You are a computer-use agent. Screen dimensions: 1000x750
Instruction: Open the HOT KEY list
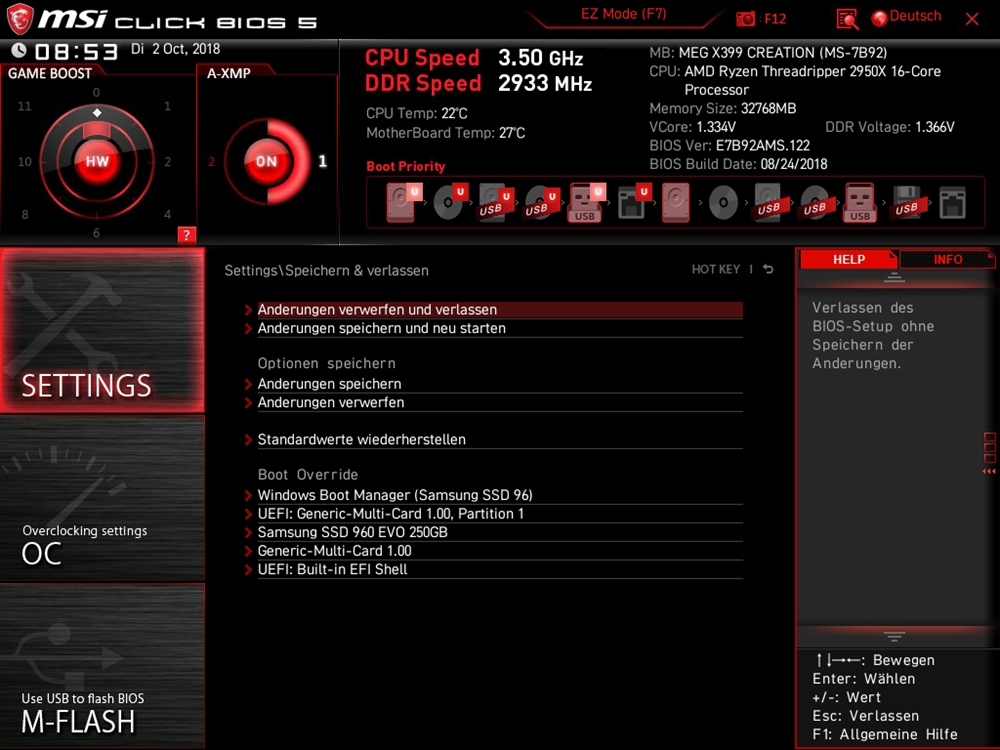pyautogui.click(x=716, y=269)
